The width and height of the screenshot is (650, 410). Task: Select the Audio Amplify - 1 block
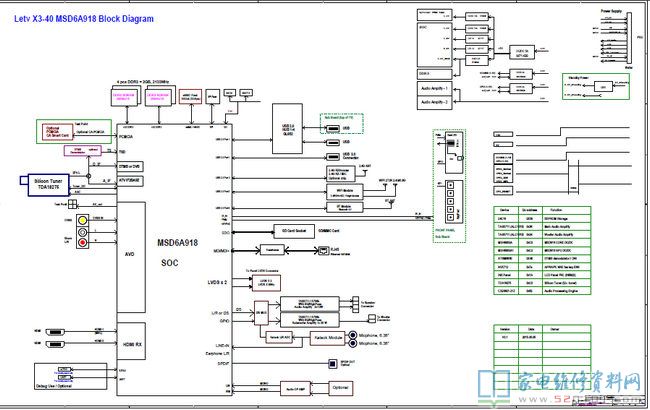(x=434, y=88)
